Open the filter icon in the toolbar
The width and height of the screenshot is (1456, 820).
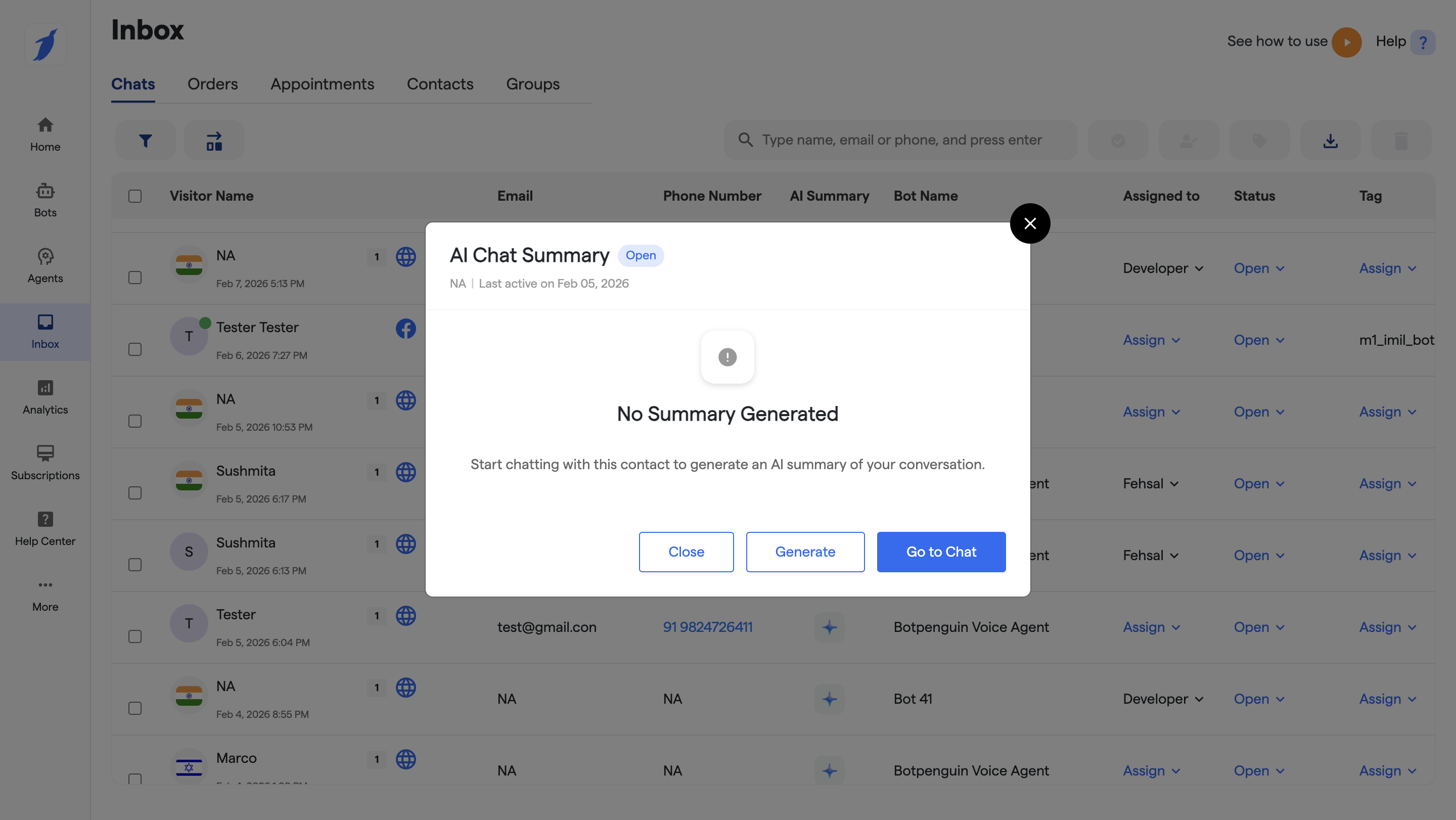coord(145,140)
